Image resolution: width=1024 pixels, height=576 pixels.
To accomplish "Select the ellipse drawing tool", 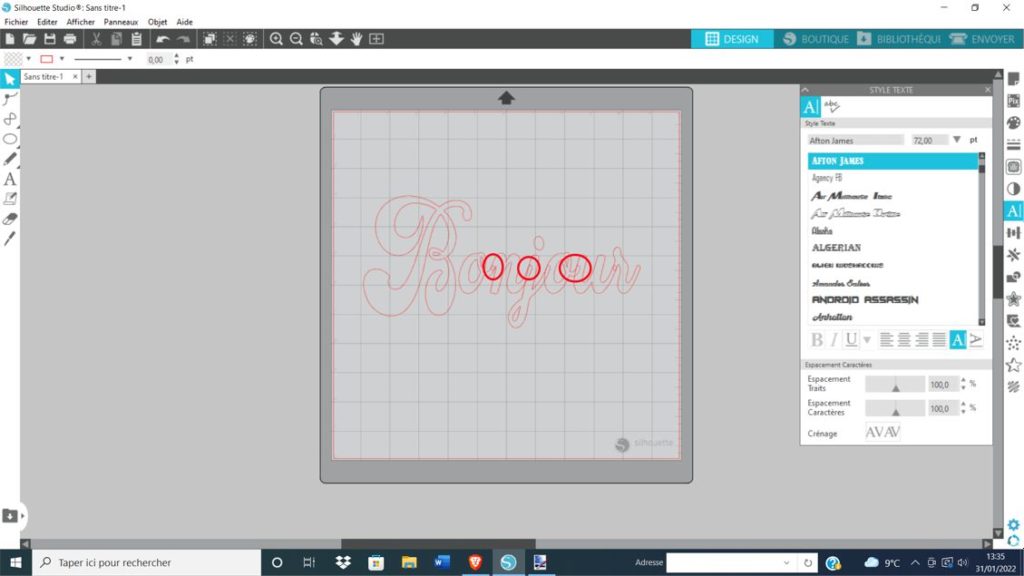I will click(x=10, y=139).
